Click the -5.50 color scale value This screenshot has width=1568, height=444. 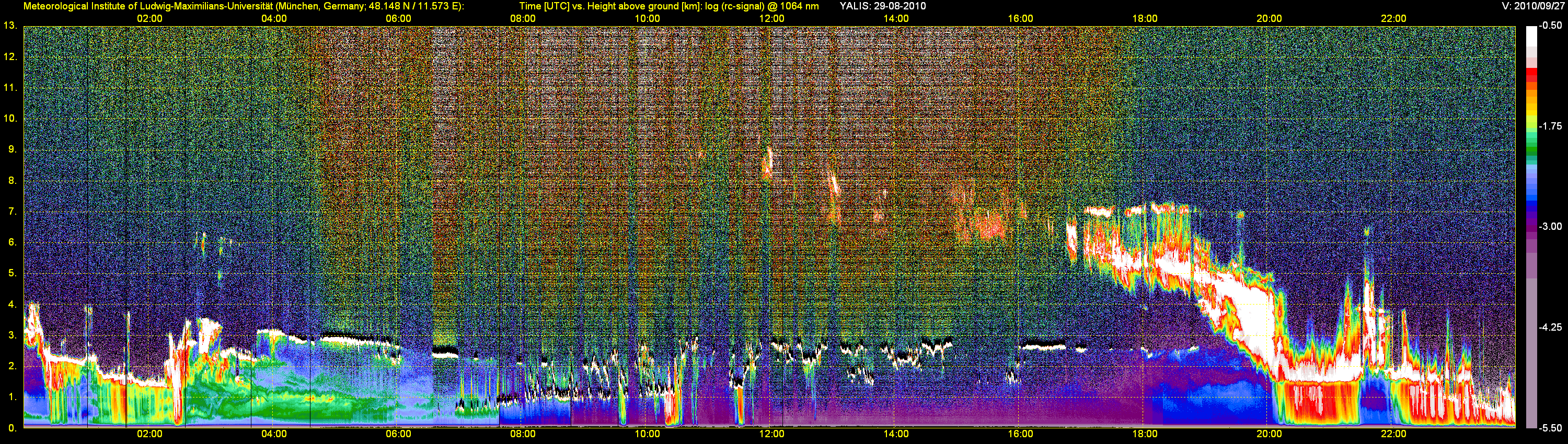tap(1550, 428)
